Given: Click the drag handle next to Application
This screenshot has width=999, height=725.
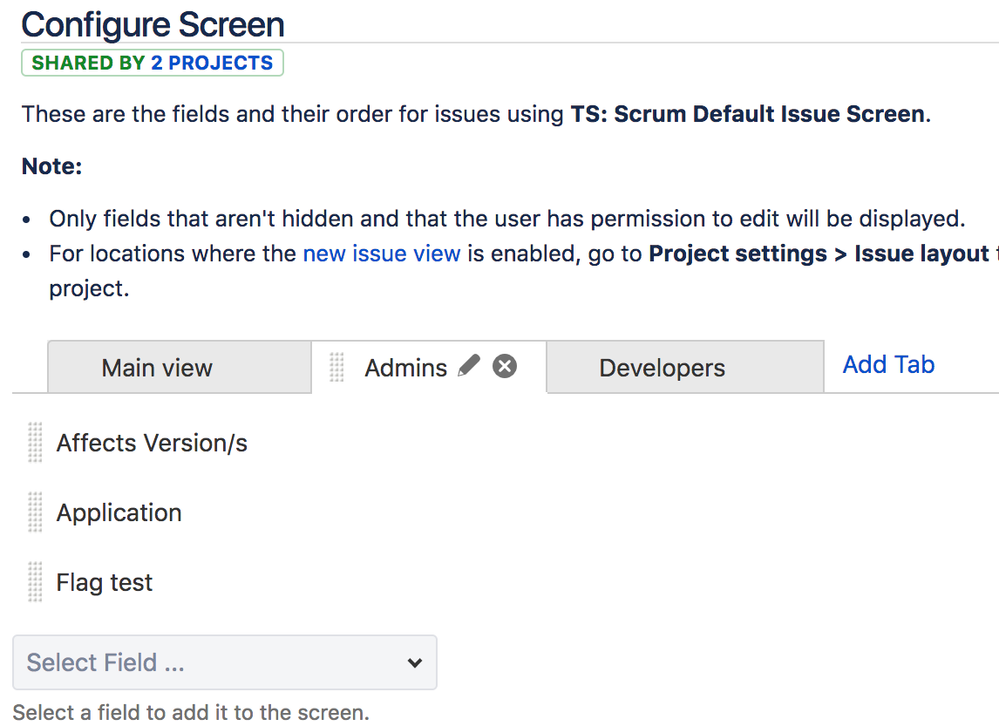Looking at the screenshot, I should click(x=33, y=512).
